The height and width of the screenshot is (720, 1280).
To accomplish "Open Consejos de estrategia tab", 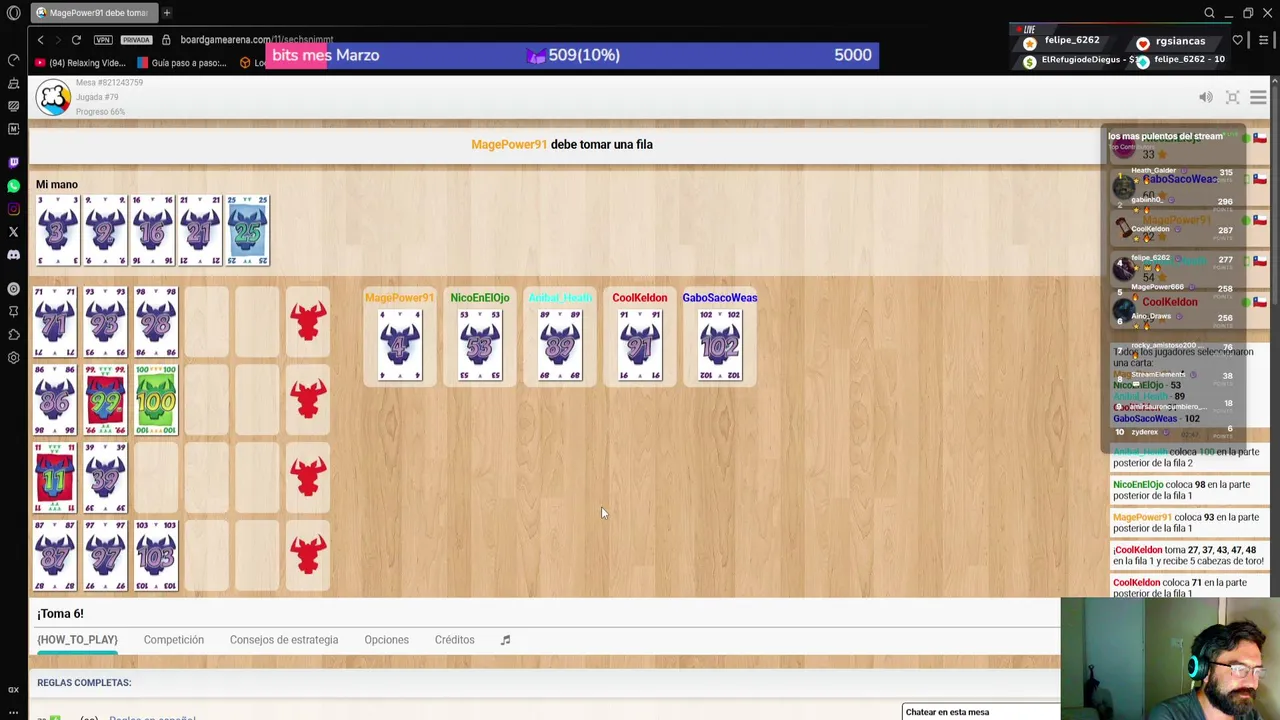I will (x=284, y=640).
